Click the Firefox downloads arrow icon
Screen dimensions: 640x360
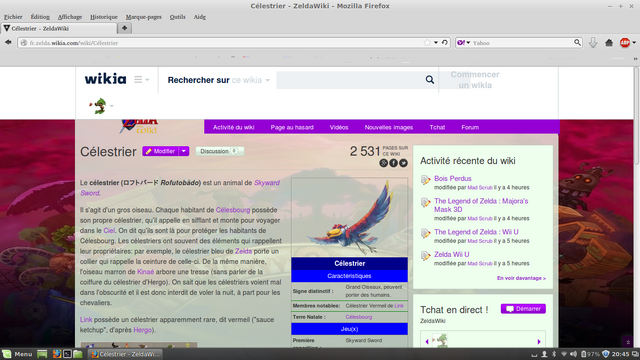[593, 42]
